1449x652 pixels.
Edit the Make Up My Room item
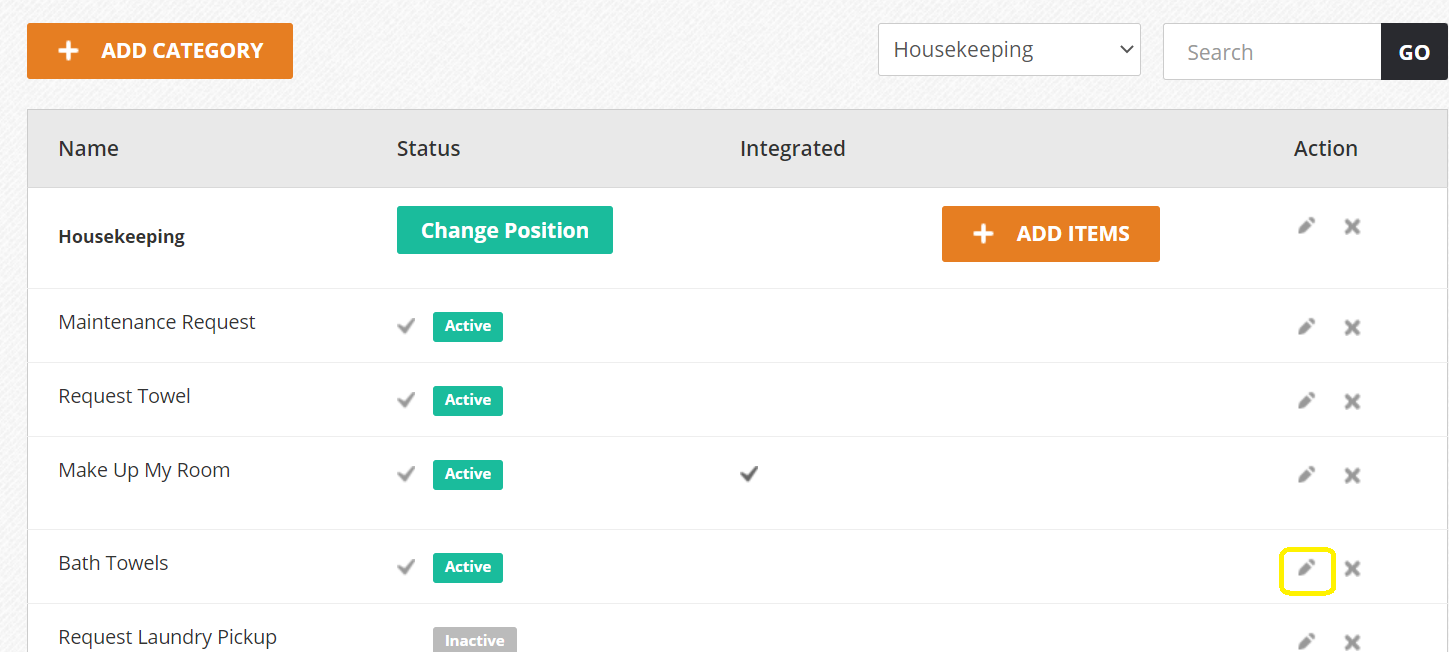[1306, 474]
